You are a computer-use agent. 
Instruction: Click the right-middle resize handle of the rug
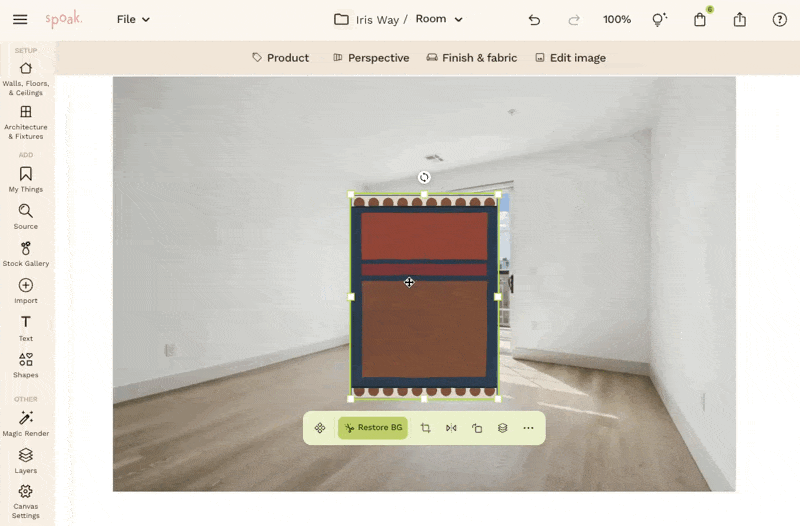point(498,296)
